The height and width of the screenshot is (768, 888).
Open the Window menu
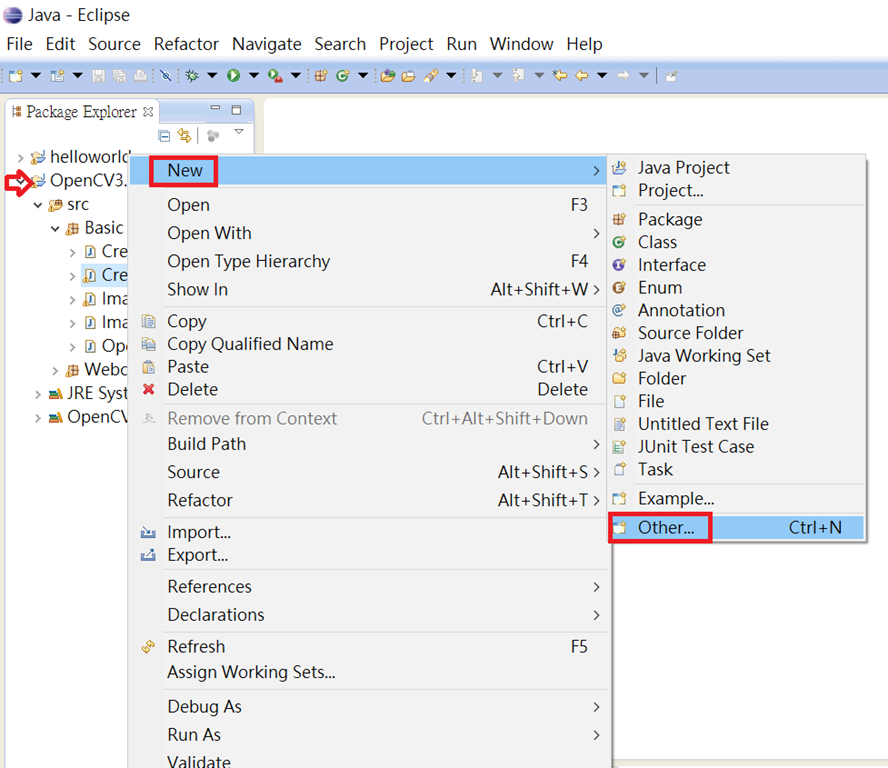click(521, 44)
